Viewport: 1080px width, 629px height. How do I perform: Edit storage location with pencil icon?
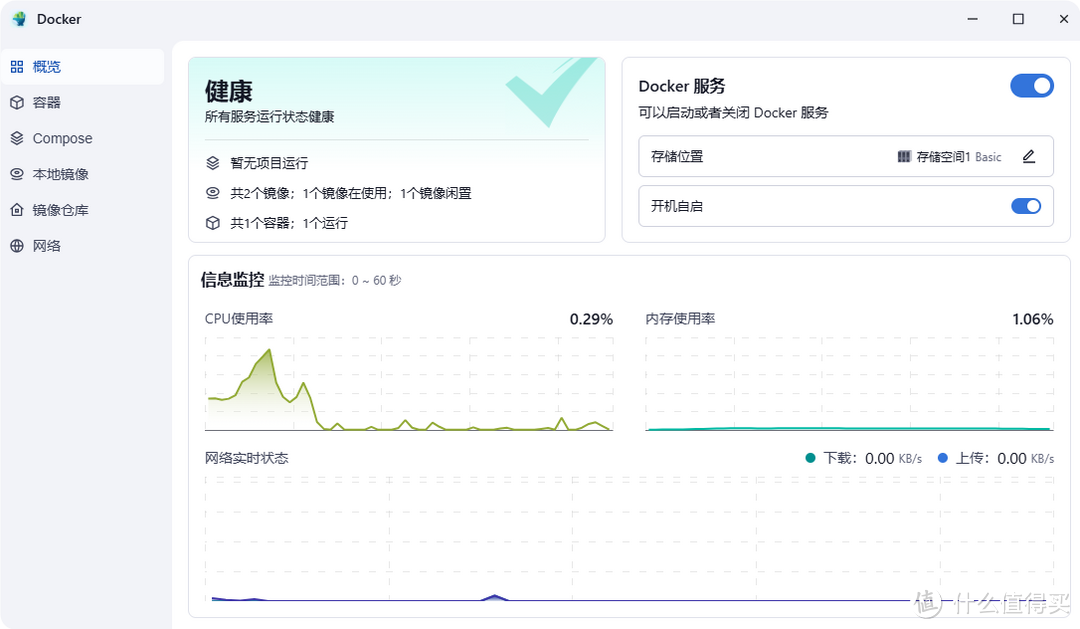coord(1028,156)
